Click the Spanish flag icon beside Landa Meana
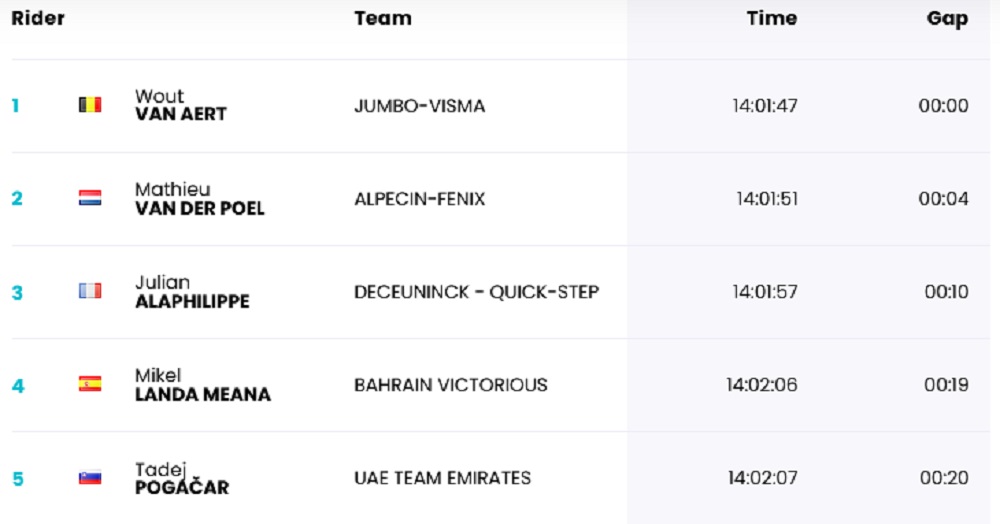The width and height of the screenshot is (1000, 524). coord(90,384)
